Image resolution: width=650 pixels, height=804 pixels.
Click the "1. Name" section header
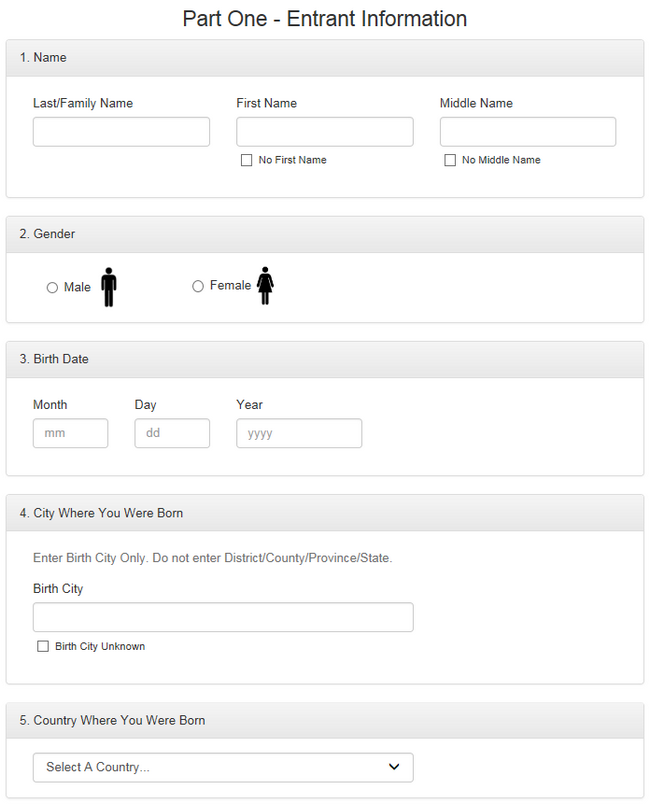click(x=43, y=58)
